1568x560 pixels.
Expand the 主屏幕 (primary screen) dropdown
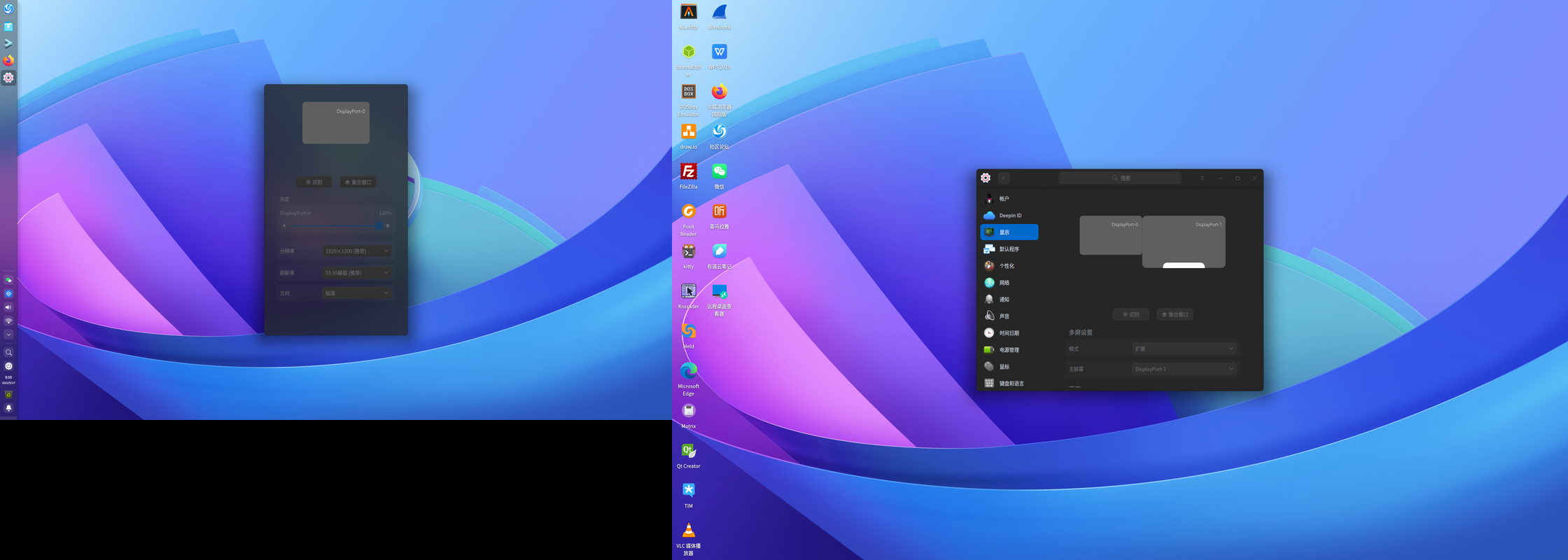(1184, 369)
